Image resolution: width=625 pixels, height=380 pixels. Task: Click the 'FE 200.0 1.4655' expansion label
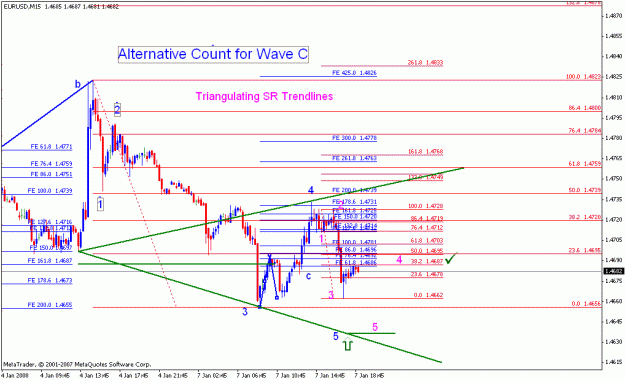click(50, 305)
